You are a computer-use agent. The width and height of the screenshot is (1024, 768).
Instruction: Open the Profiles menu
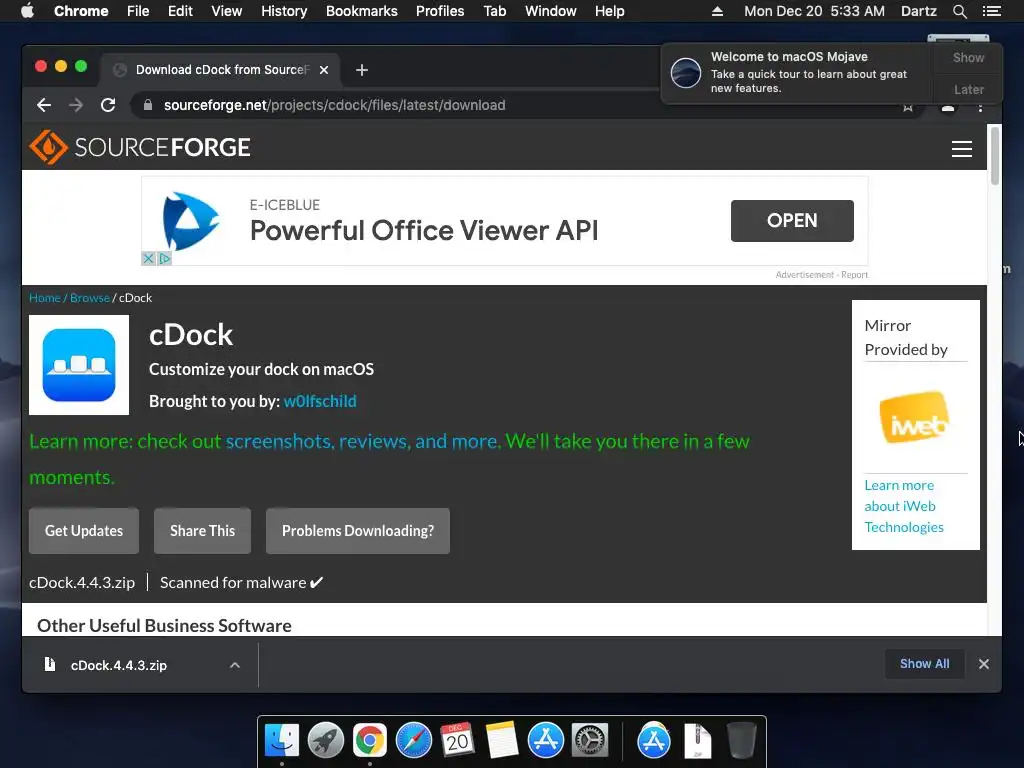440,11
